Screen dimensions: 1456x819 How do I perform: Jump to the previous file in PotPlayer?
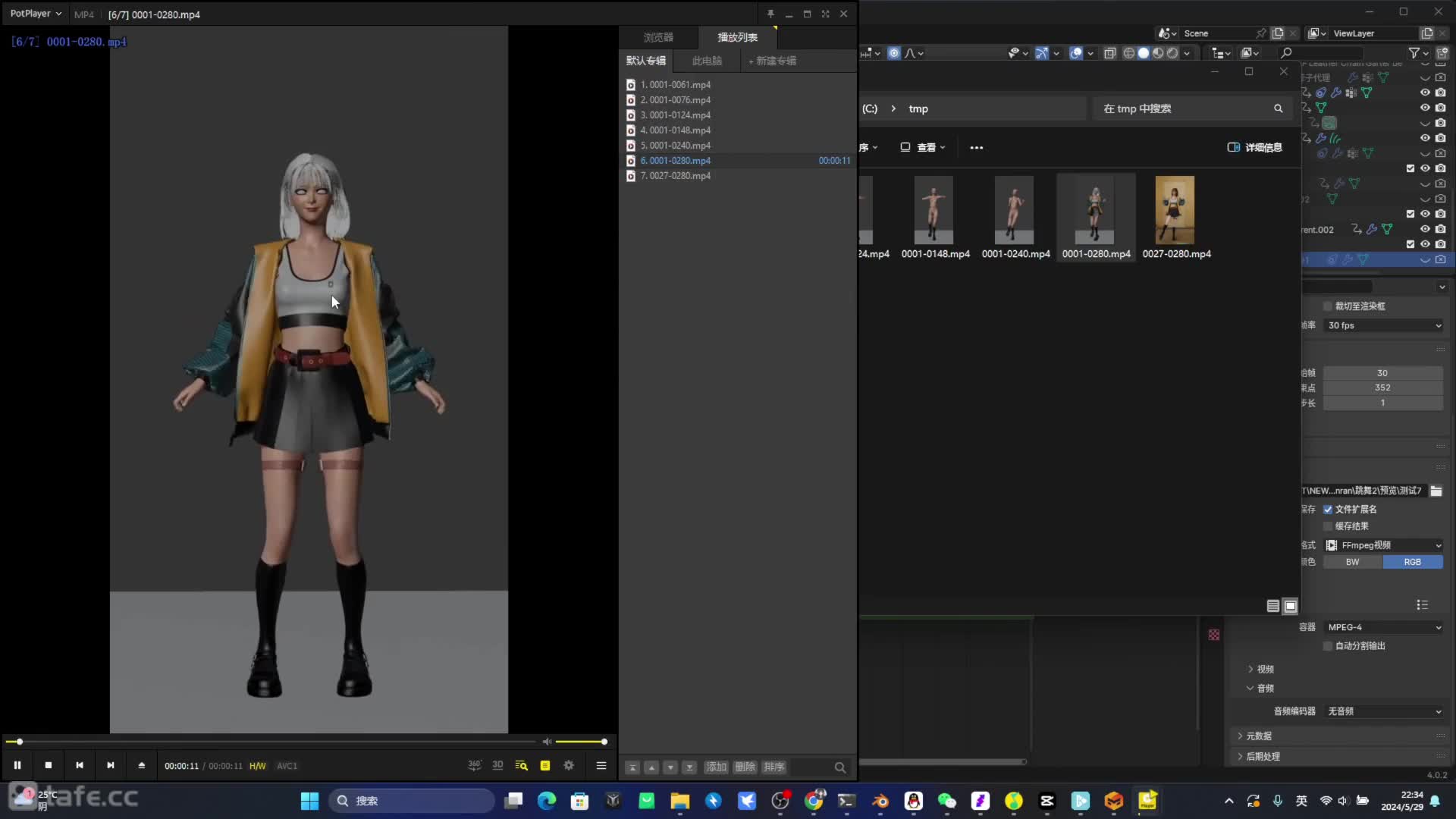click(80, 766)
